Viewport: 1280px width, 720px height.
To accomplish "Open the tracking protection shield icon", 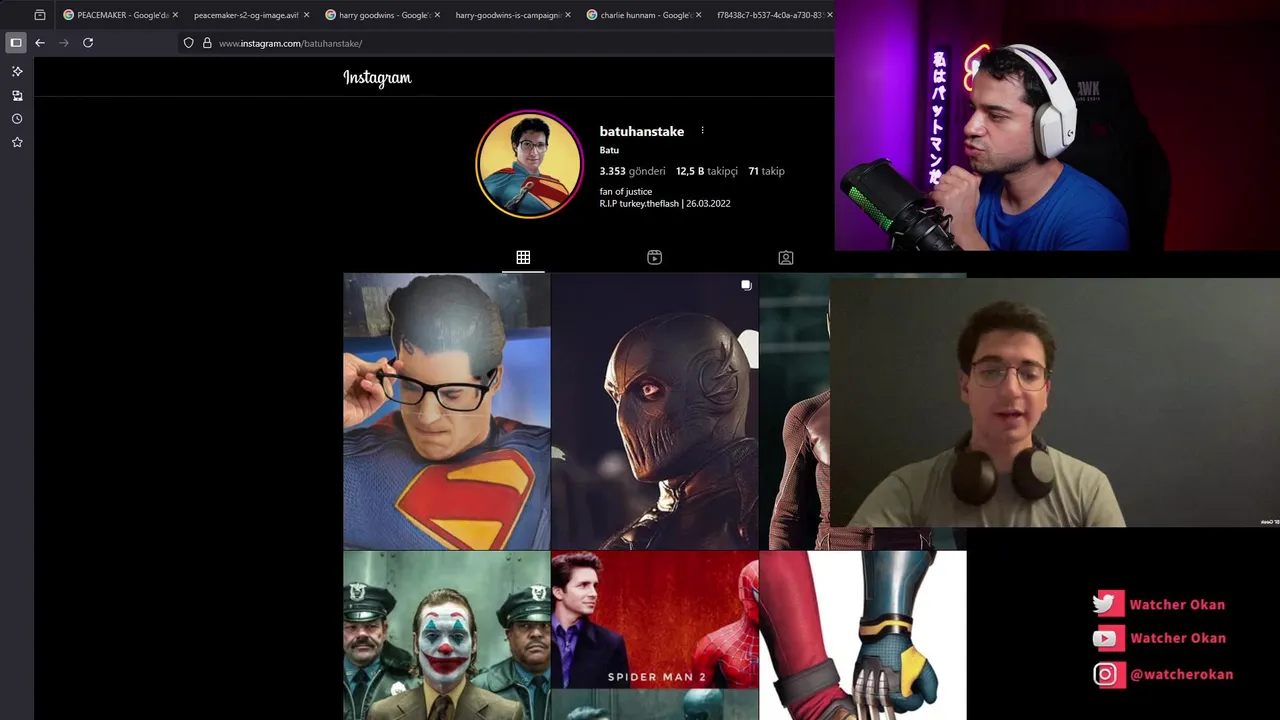I will tap(188, 43).
